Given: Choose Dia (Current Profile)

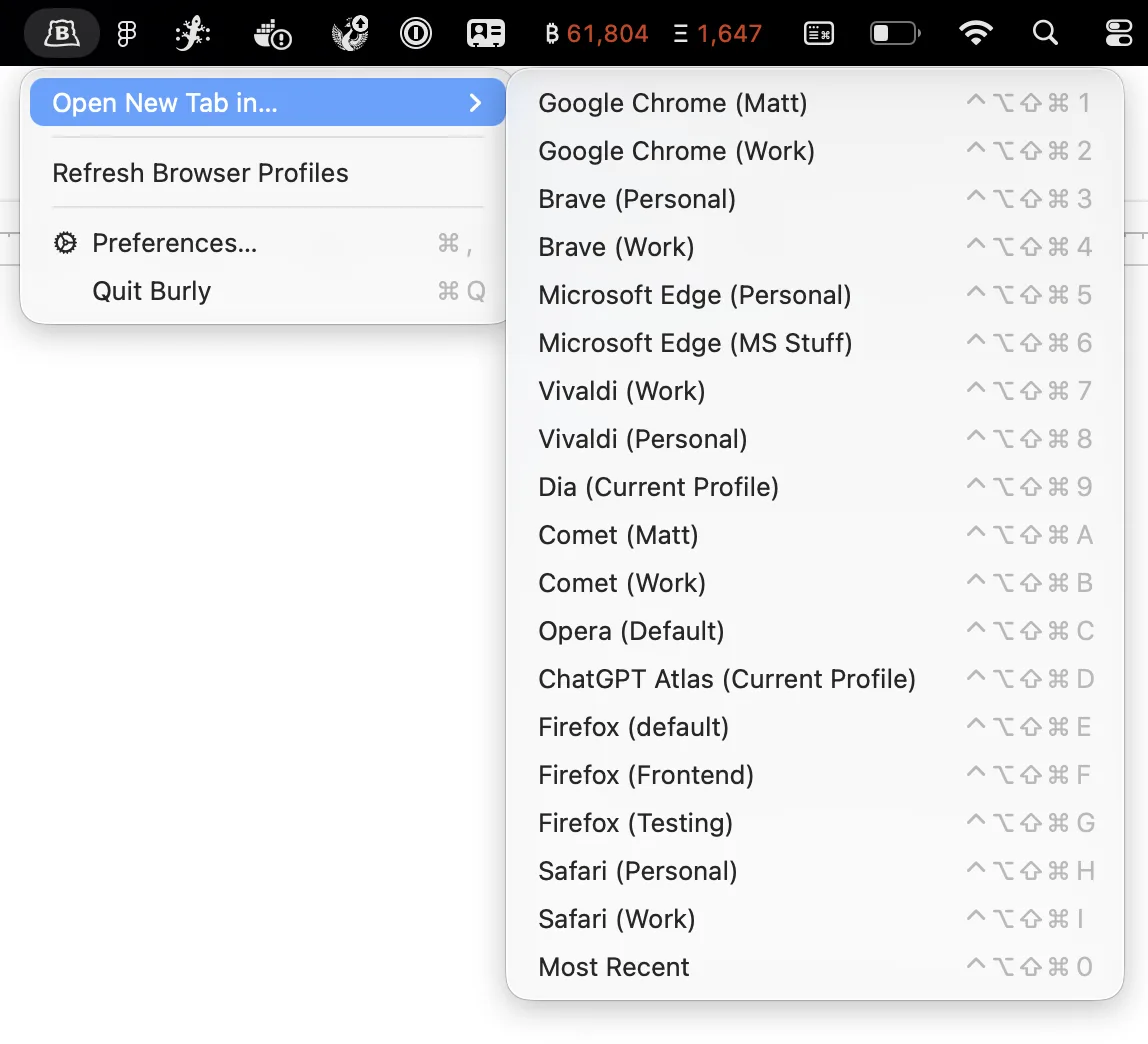Looking at the screenshot, I should click(815, 487).
